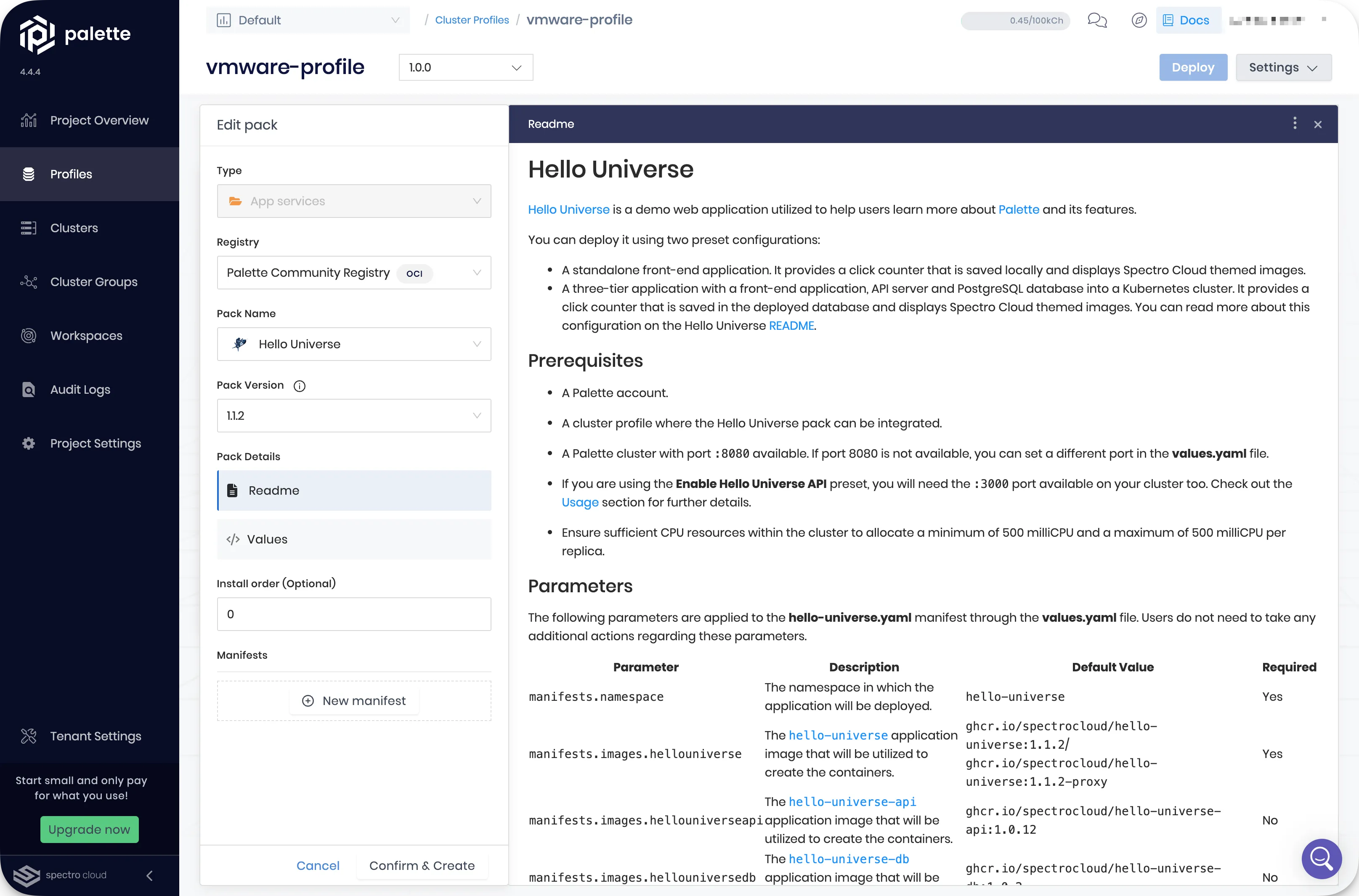Click the Default Value column header
This screenshot has width=1359, height=896.
point(1112,667)
